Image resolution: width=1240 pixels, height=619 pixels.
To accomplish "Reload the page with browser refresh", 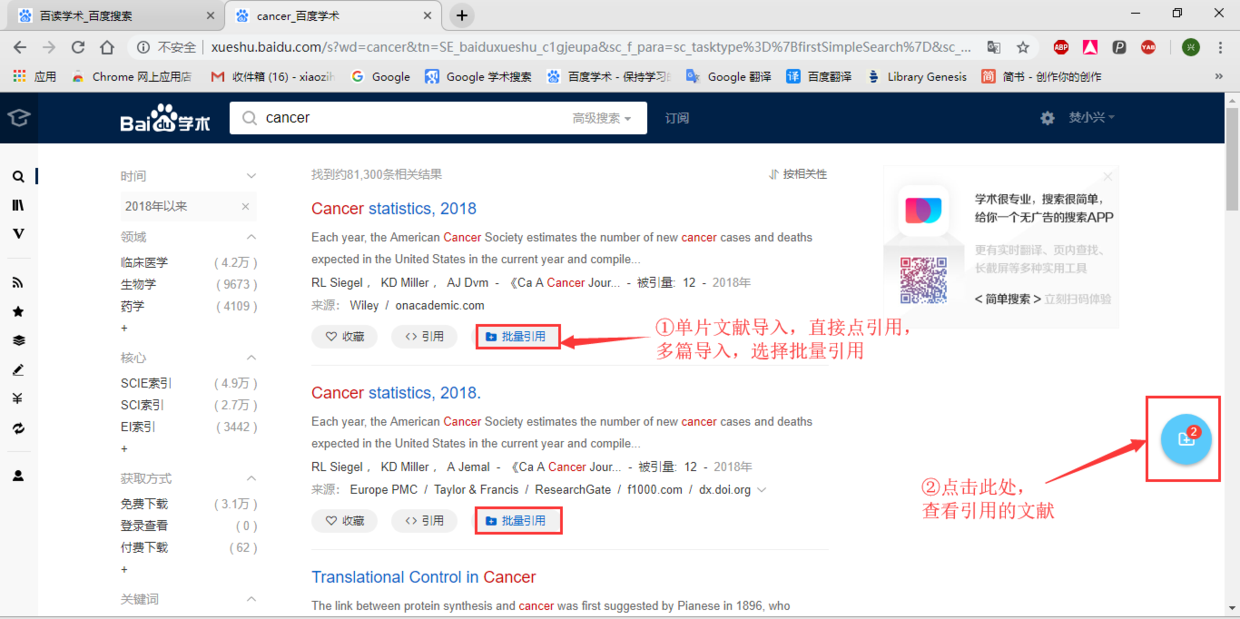I will point(78,47).
